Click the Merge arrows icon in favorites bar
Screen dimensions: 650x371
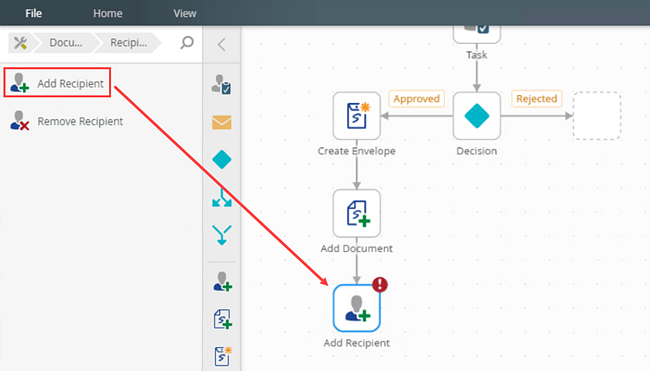pos(222,235)
